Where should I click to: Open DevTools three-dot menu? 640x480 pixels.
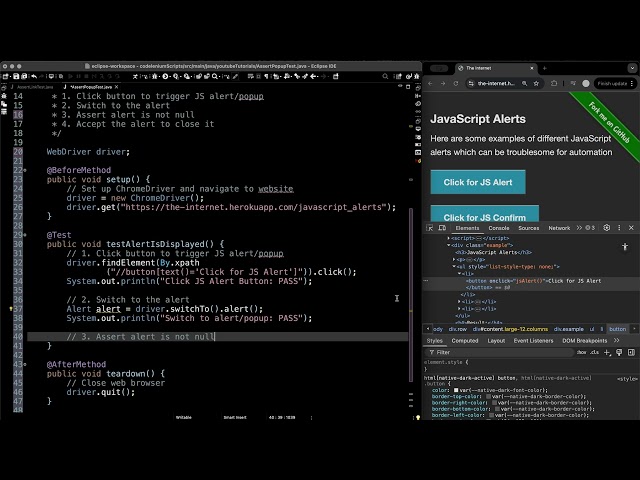(x=619, y=228)
